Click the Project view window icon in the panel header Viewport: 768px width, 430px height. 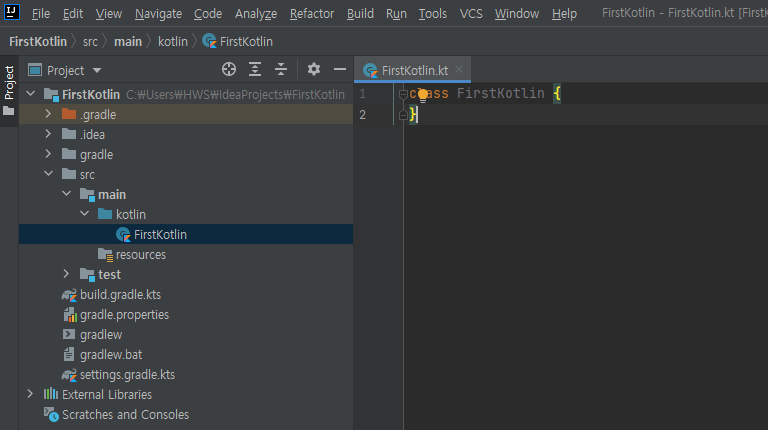click(x=35, y=70)
